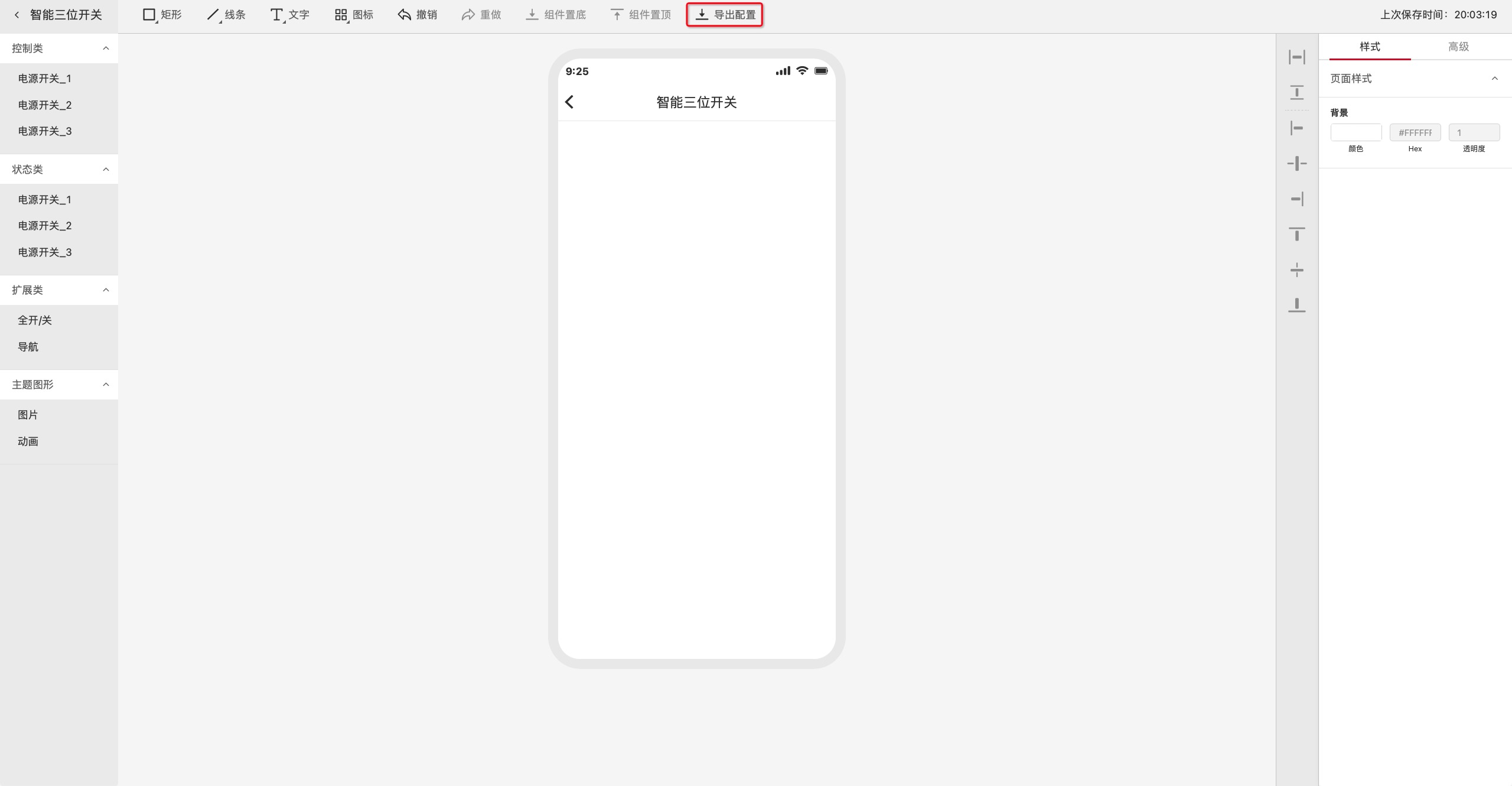Select the 线条 line tool
The width and height of the screenshot is (1512, 786).
tap(226, 15)
